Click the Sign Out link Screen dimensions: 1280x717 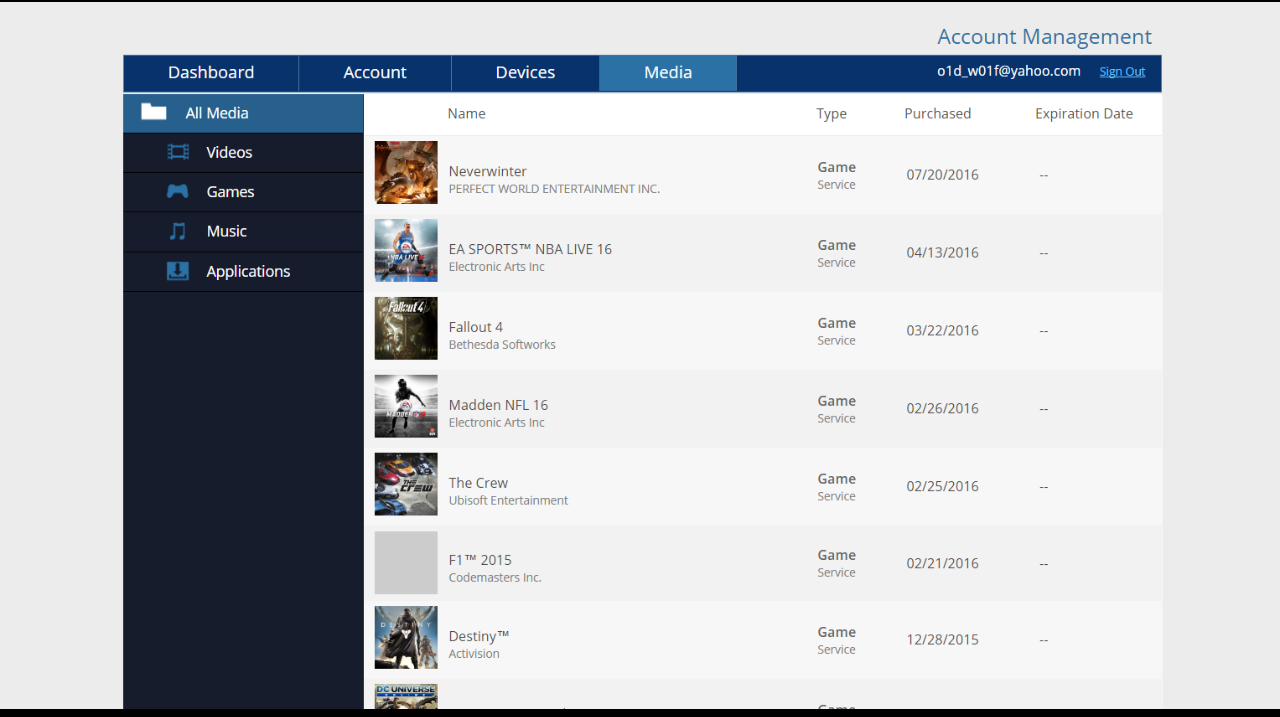tap(1122, 72)
